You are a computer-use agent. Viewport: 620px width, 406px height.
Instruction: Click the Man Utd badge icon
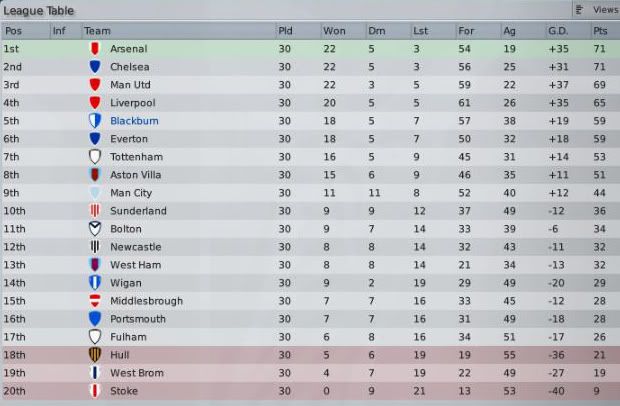pos(94,84)
